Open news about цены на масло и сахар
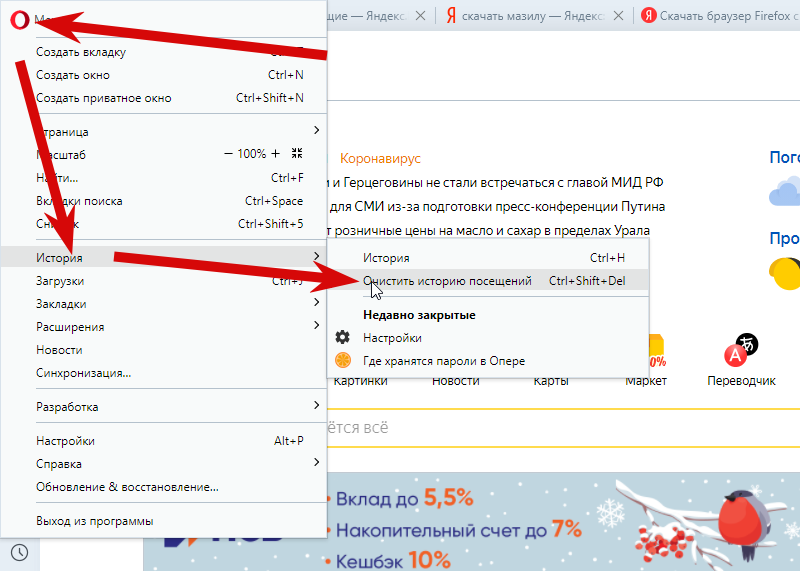Image resolution: width=800 pixels, height=571 pixels. (x=488, y=231)
